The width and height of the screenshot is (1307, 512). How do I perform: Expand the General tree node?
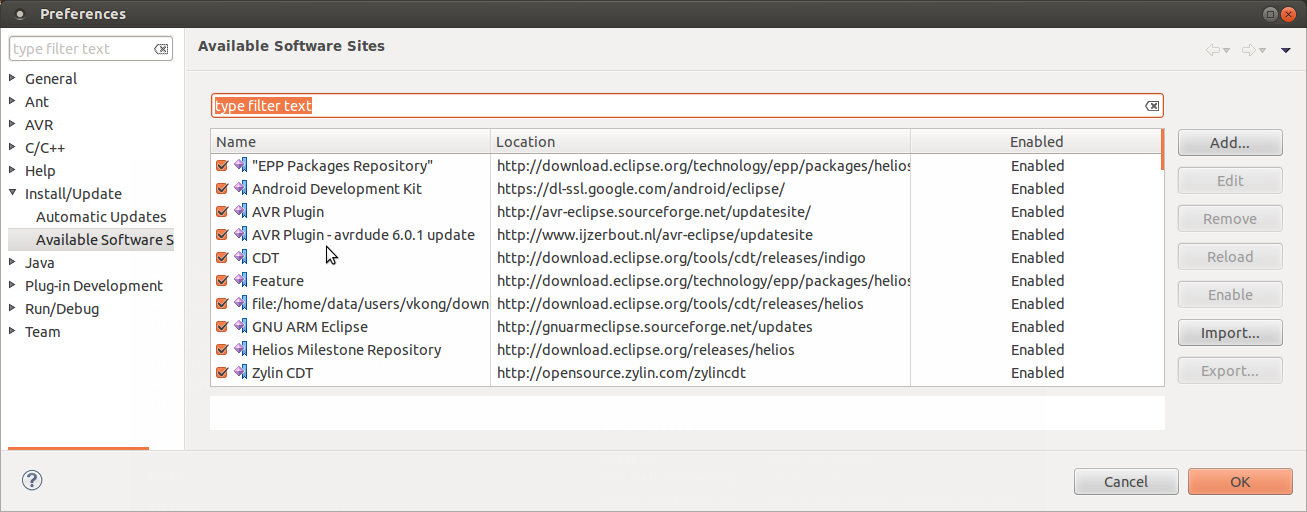(12, 78)
